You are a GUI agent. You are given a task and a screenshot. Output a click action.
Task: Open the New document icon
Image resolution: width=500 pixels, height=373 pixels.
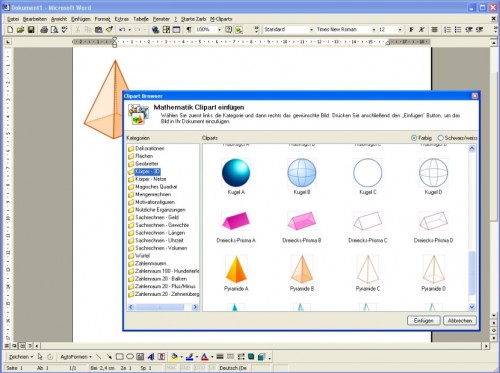tap(10, 30)
